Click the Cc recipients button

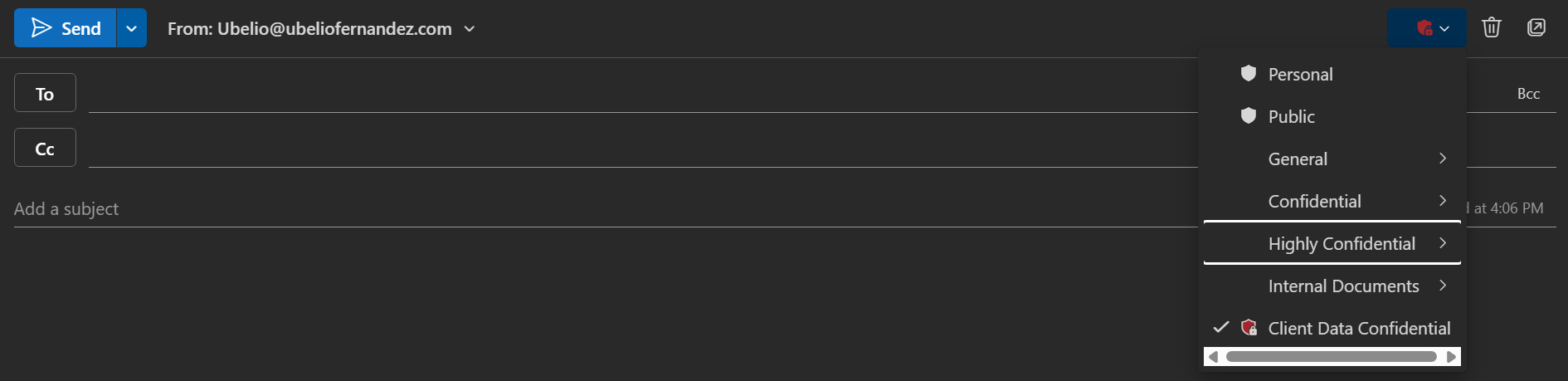click(x=45, y=148)
